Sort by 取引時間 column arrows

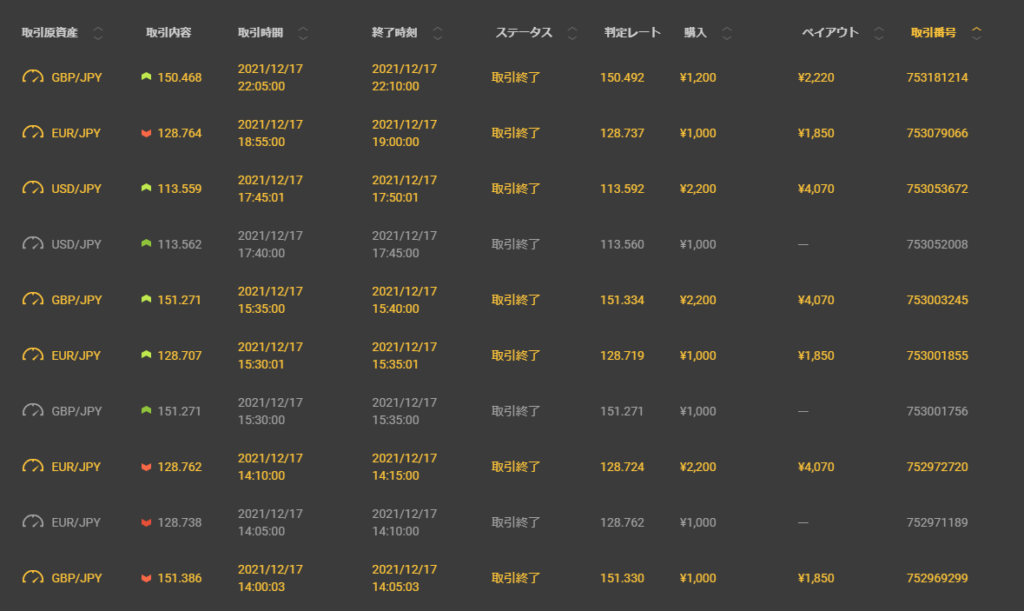tap(303, 33)
